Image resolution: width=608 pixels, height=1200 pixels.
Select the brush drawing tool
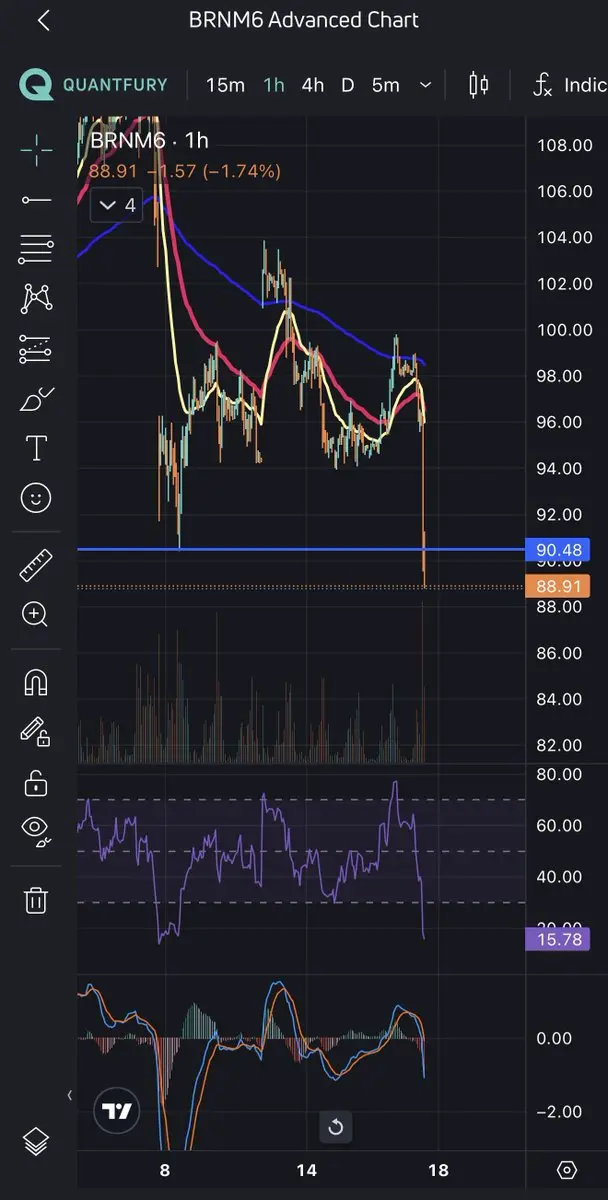(36, 400)
